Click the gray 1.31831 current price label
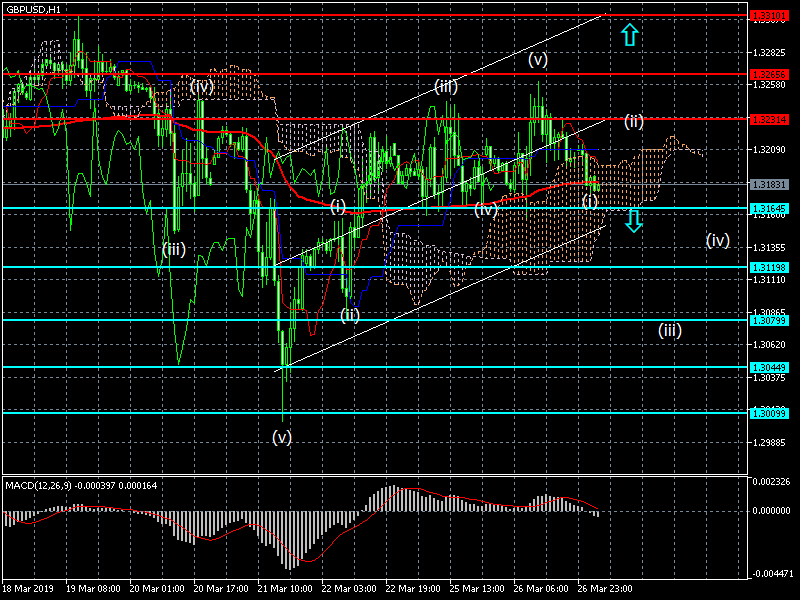 [x=769, y=184]
